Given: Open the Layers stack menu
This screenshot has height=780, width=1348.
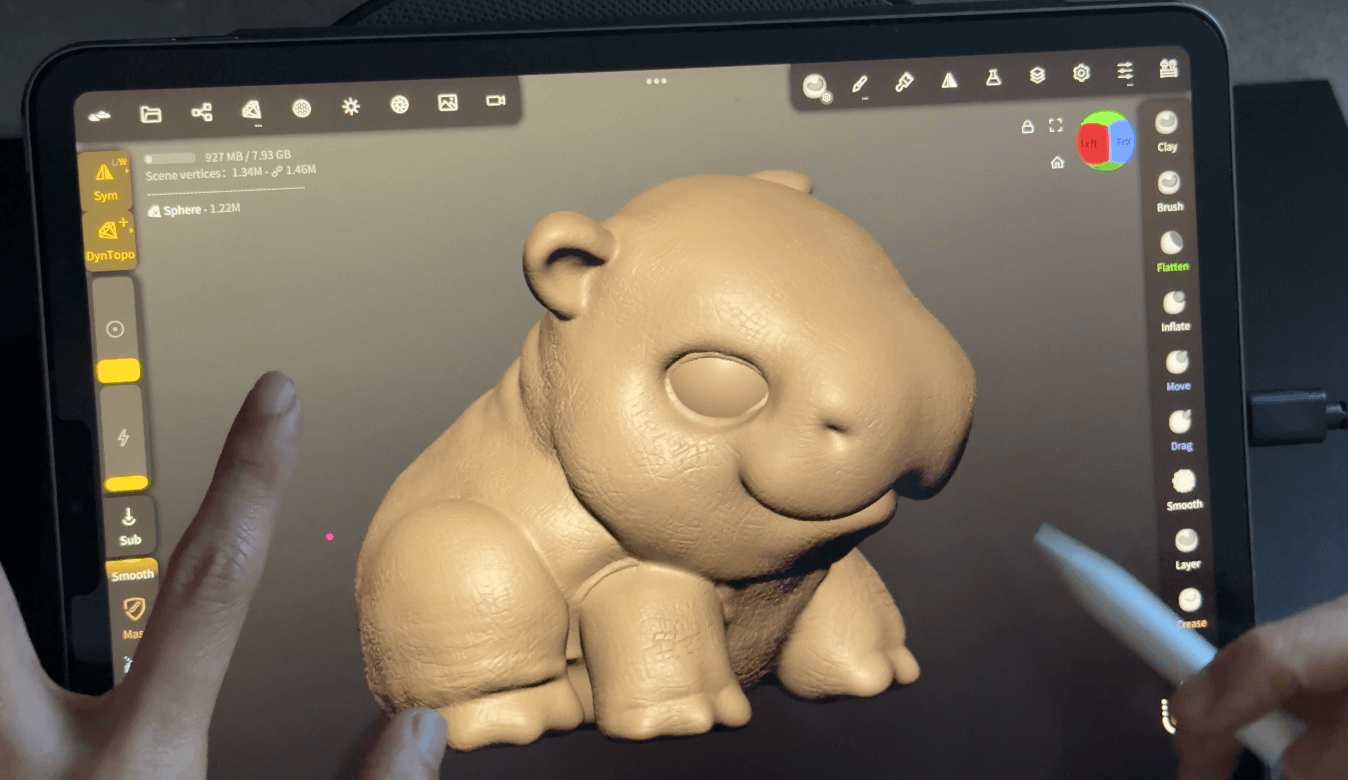Looking at the screenshot, I should (1037, 75).
